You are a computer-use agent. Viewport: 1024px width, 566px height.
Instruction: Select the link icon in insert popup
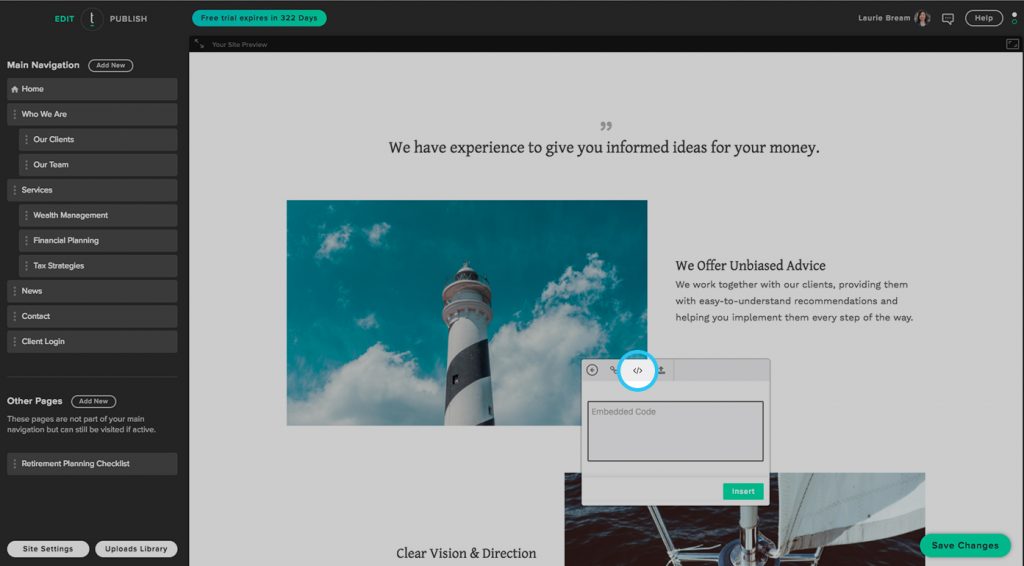click(614, 370)
